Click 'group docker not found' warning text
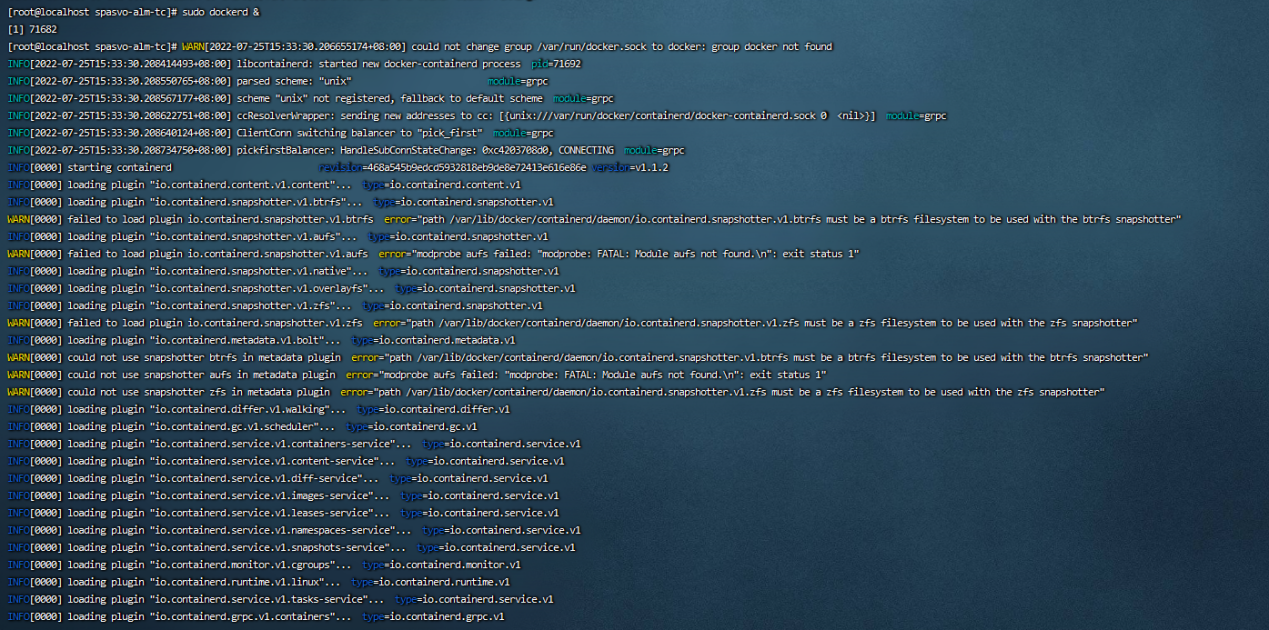This screenshot has height=630, width=1269. click(771, 47)
